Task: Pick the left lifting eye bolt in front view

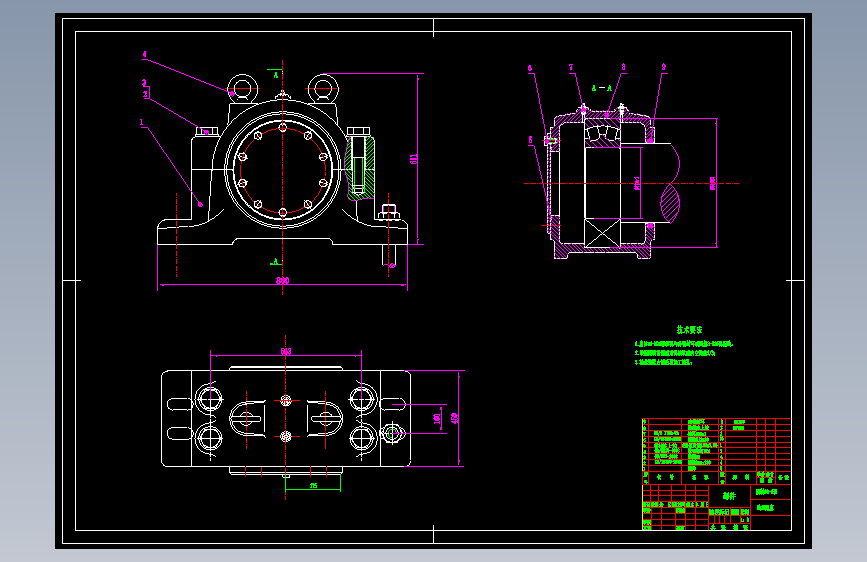Action: 243,89
